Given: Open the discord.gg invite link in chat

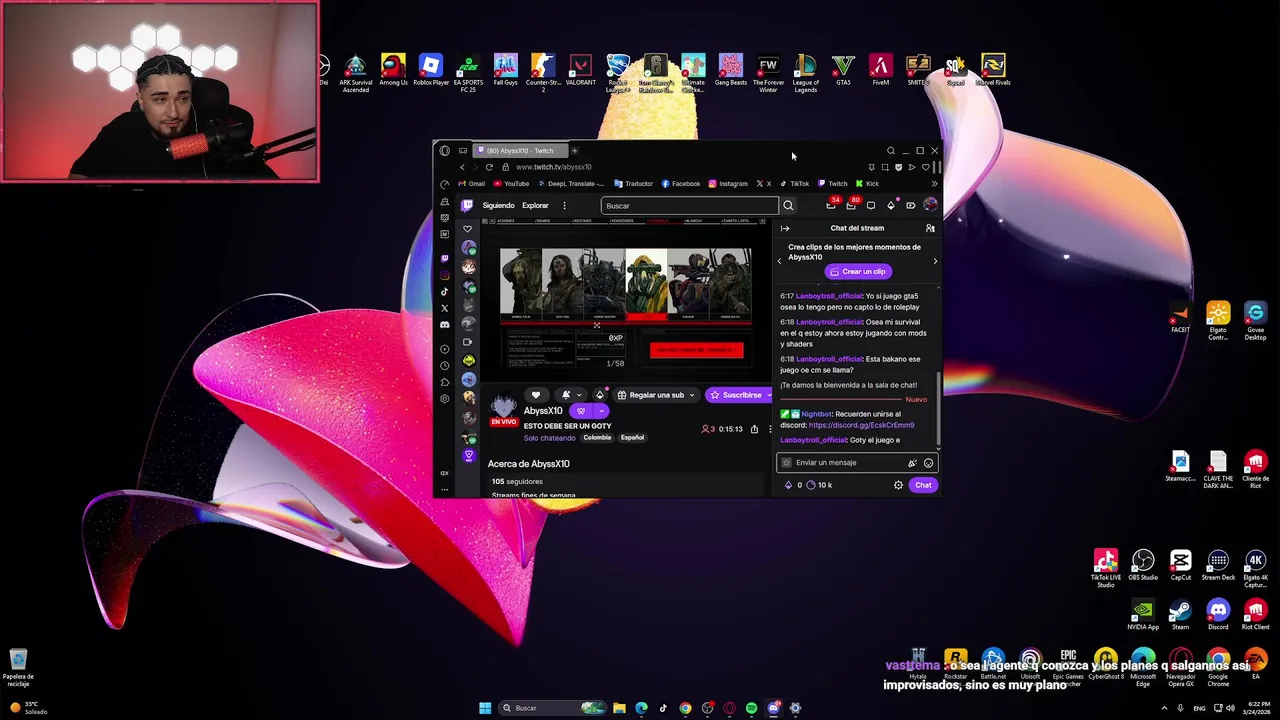Looking at the screenshot, I should point(861,425).
